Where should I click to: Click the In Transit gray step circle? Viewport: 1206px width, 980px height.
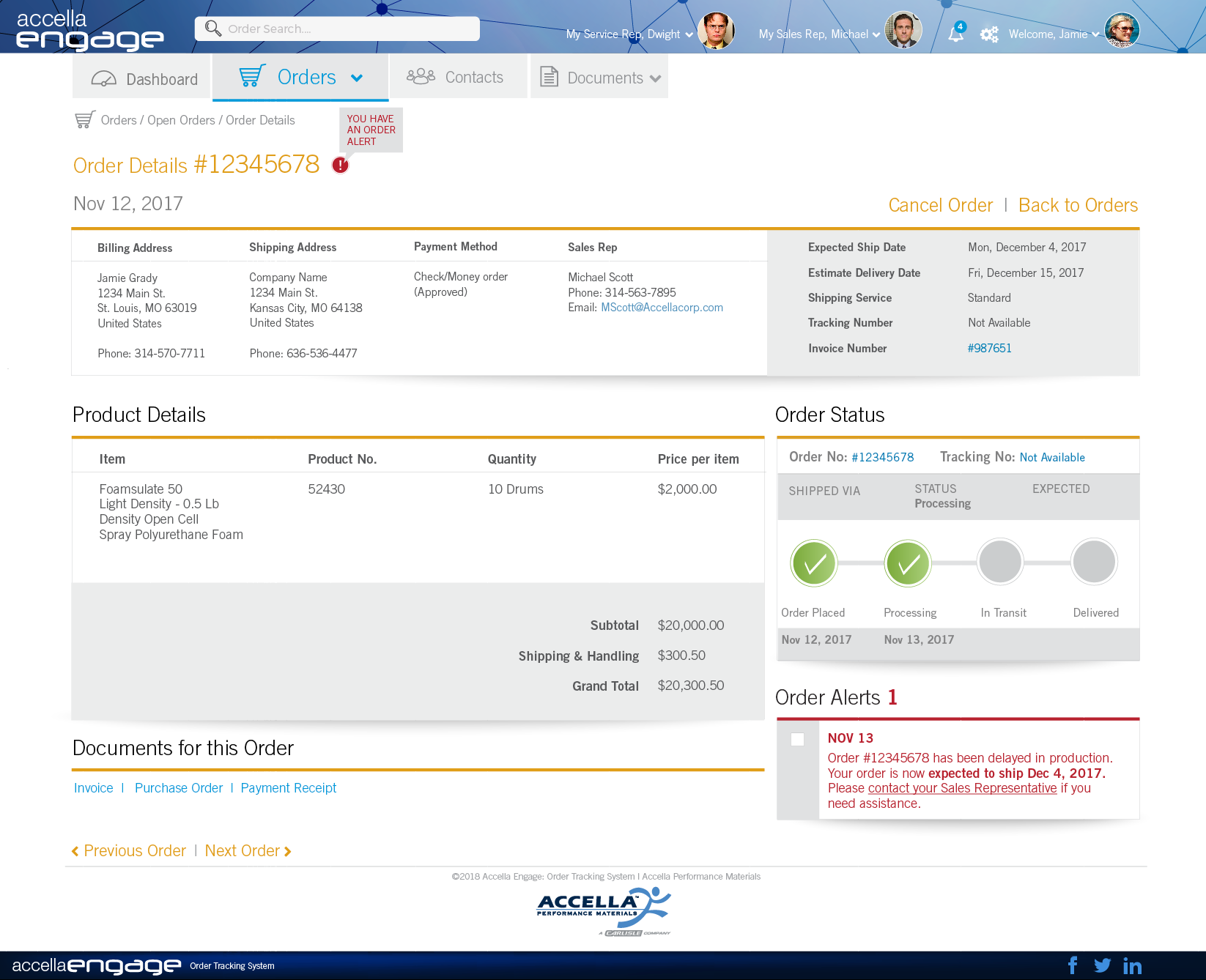point(1000,562)
